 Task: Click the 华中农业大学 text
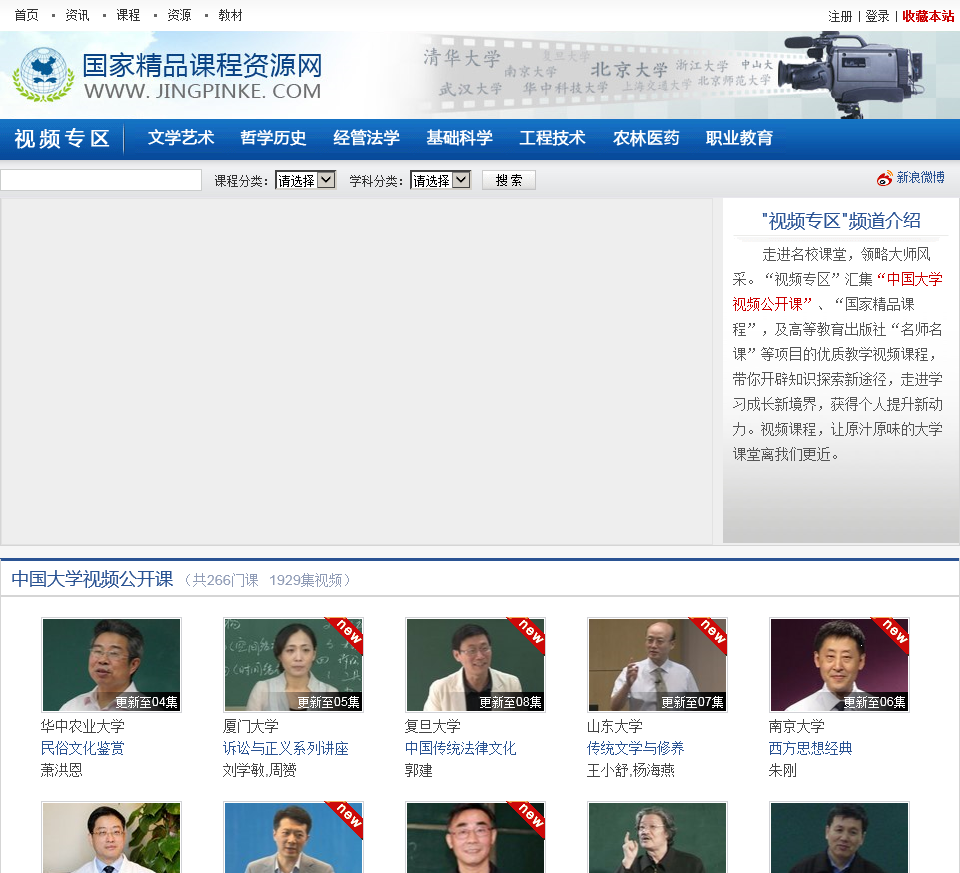click(82, 726)
